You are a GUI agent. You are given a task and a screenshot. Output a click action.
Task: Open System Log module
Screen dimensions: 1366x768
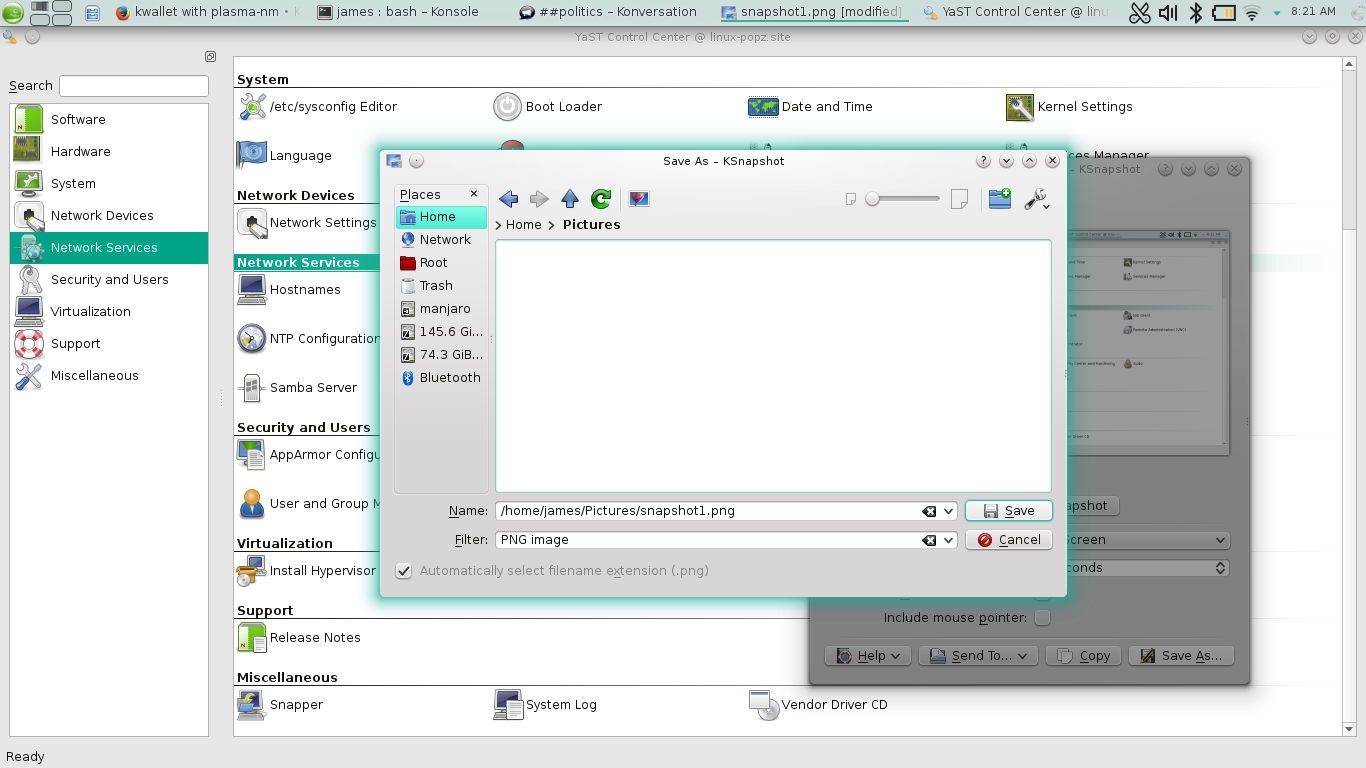coord(545,705)
